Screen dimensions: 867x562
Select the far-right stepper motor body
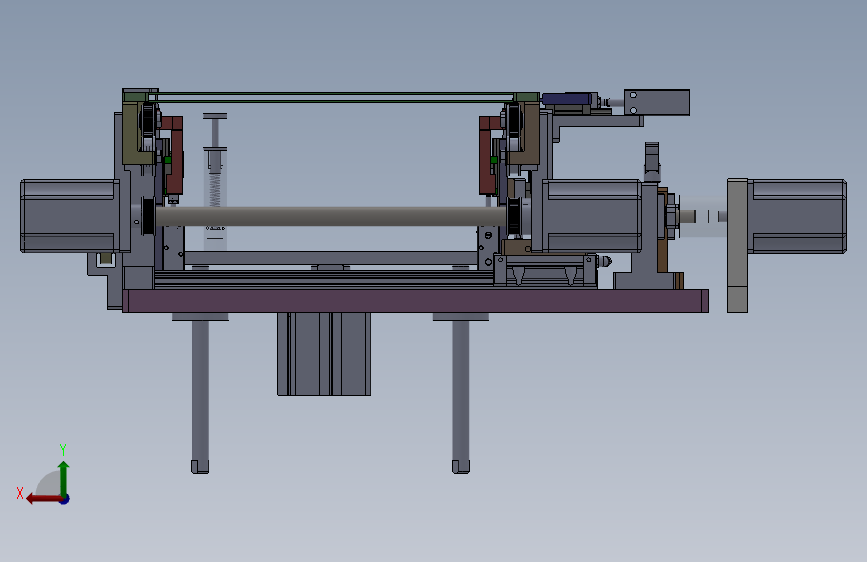tap(797, 216)
